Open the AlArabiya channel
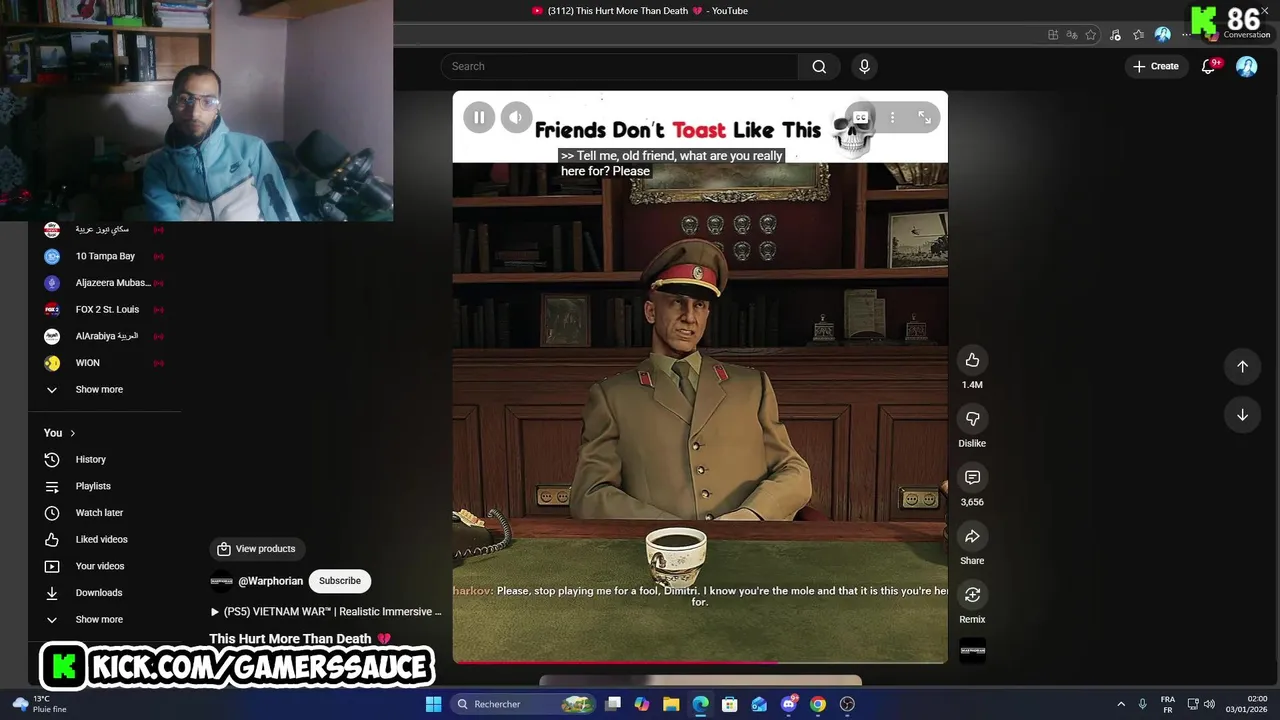The width and height of the screenshot is (1280, 720). [105, 336]
